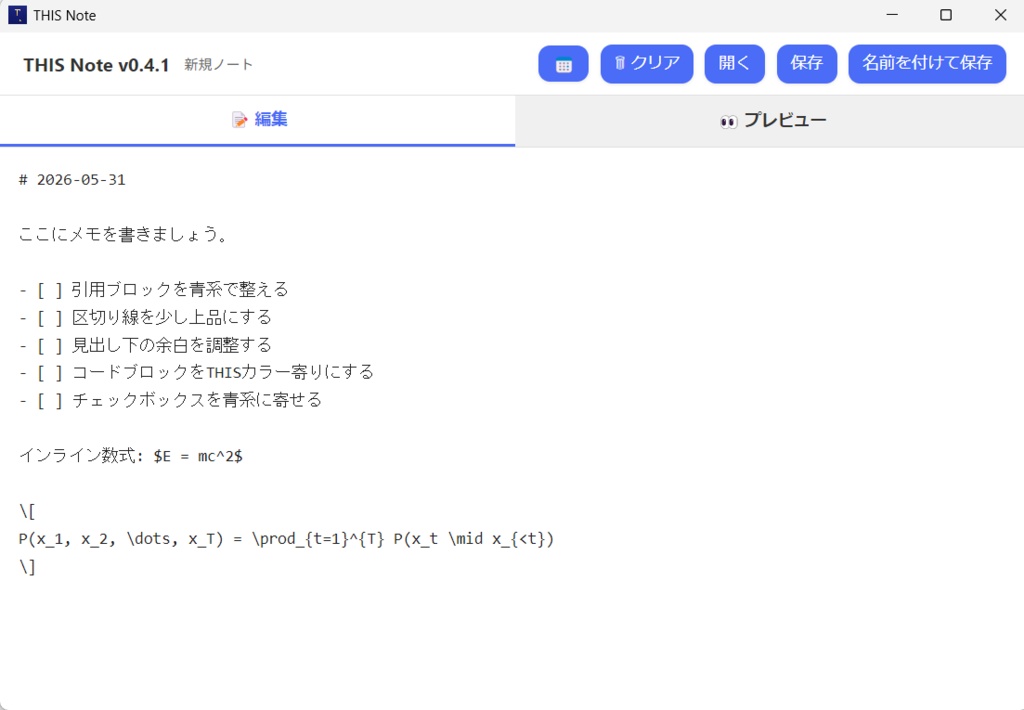1024x710 pixels.
Task: Click the task line チェックボックスを青系に寄せる
Action: 170,400
